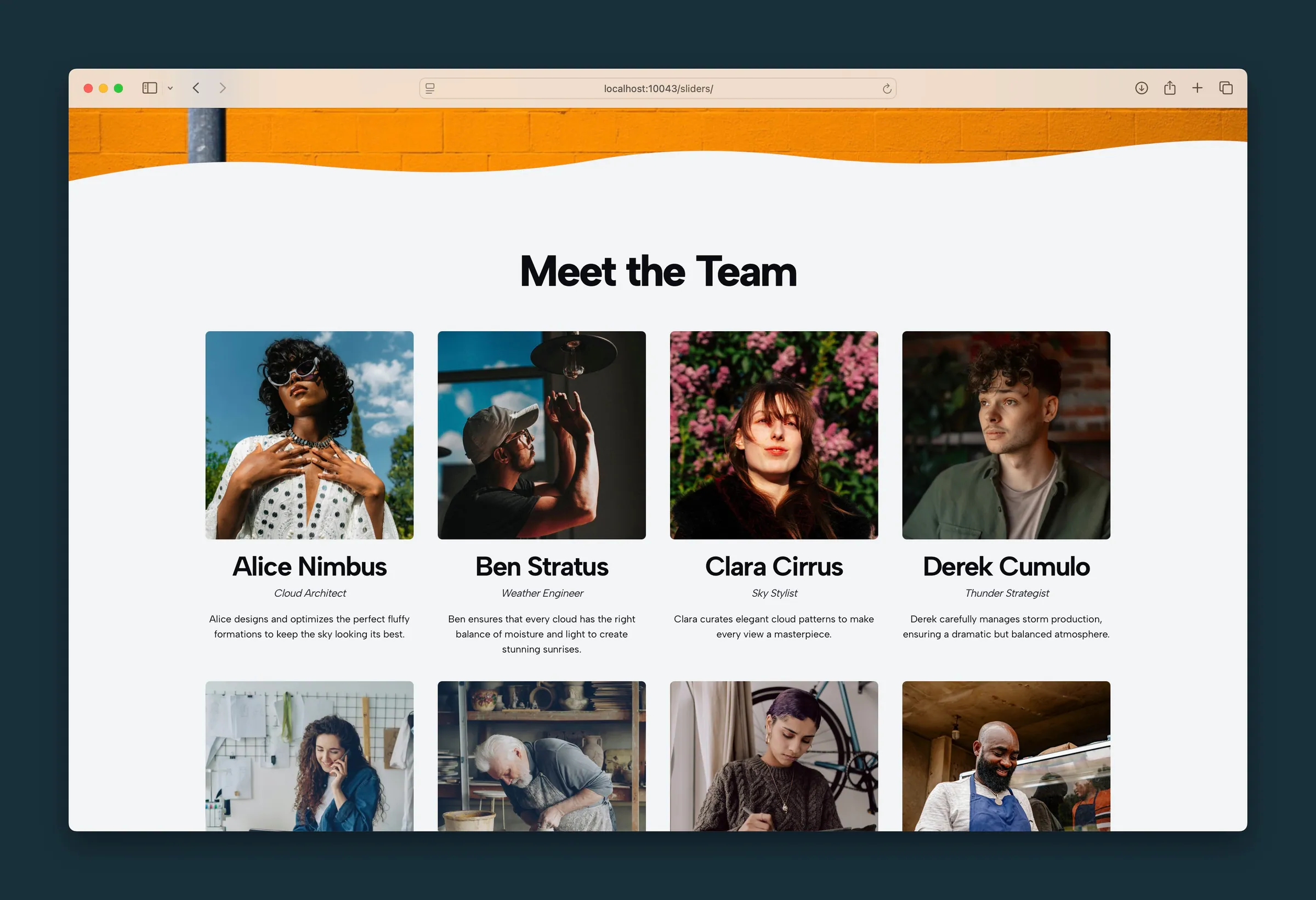Click Clara's bio about cloud patterns
The image size is (1316, 900).
774,626
